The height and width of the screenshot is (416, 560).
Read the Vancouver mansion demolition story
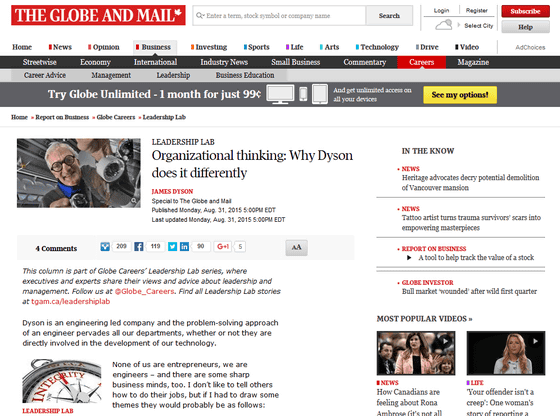point(470,182)
